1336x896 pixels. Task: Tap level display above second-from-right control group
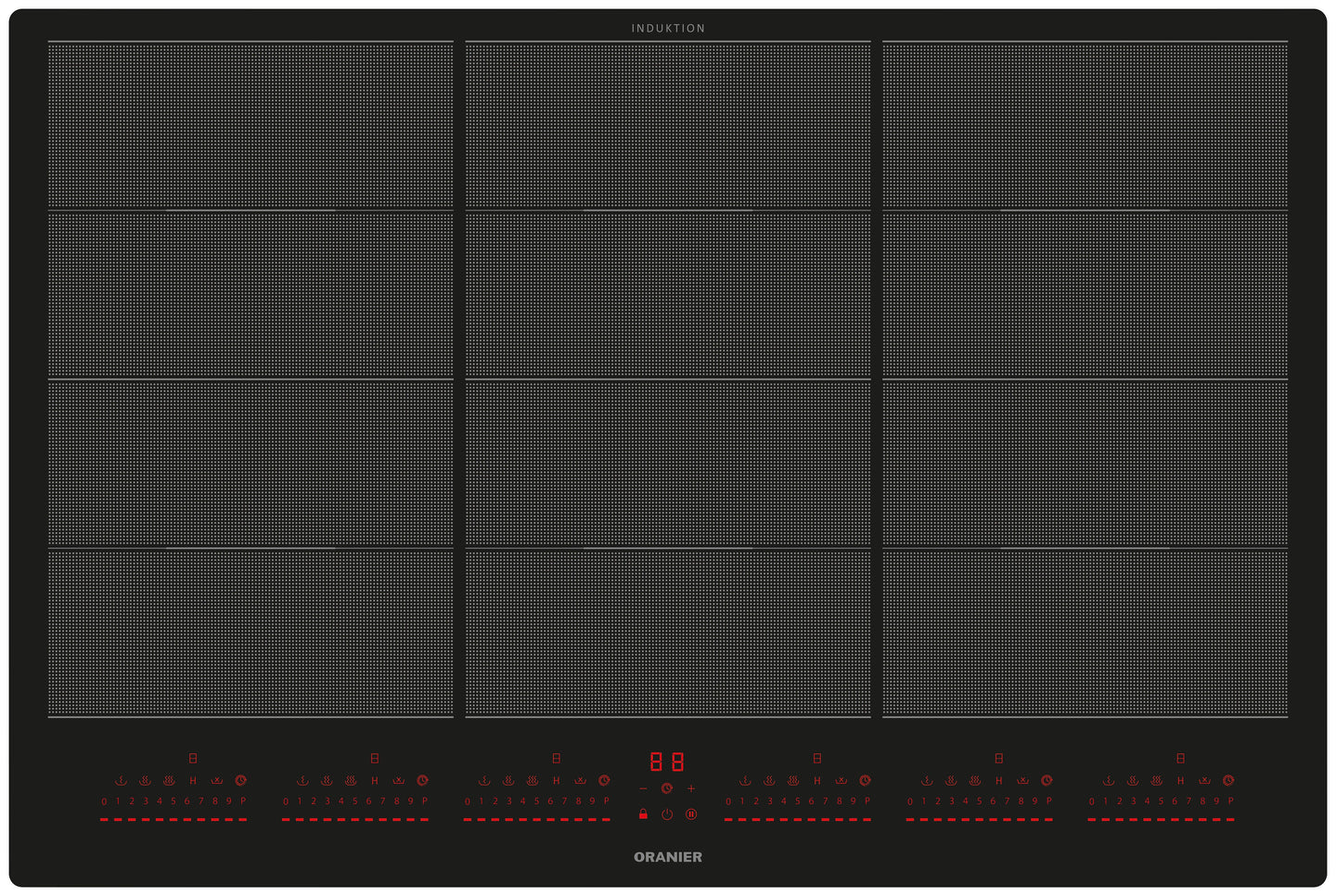pos(999,759)
